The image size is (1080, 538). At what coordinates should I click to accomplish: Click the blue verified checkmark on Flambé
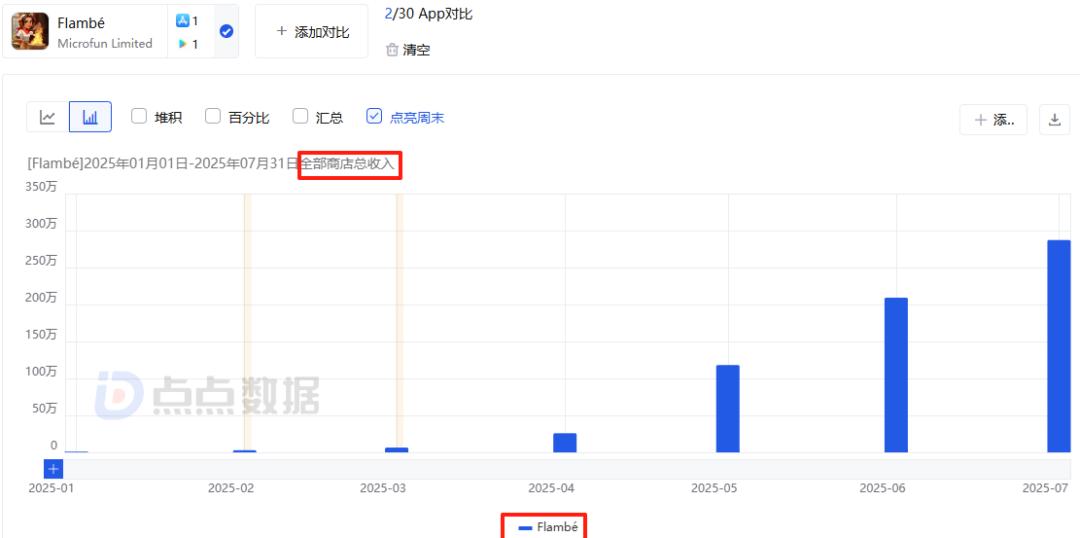pos(226,31)
